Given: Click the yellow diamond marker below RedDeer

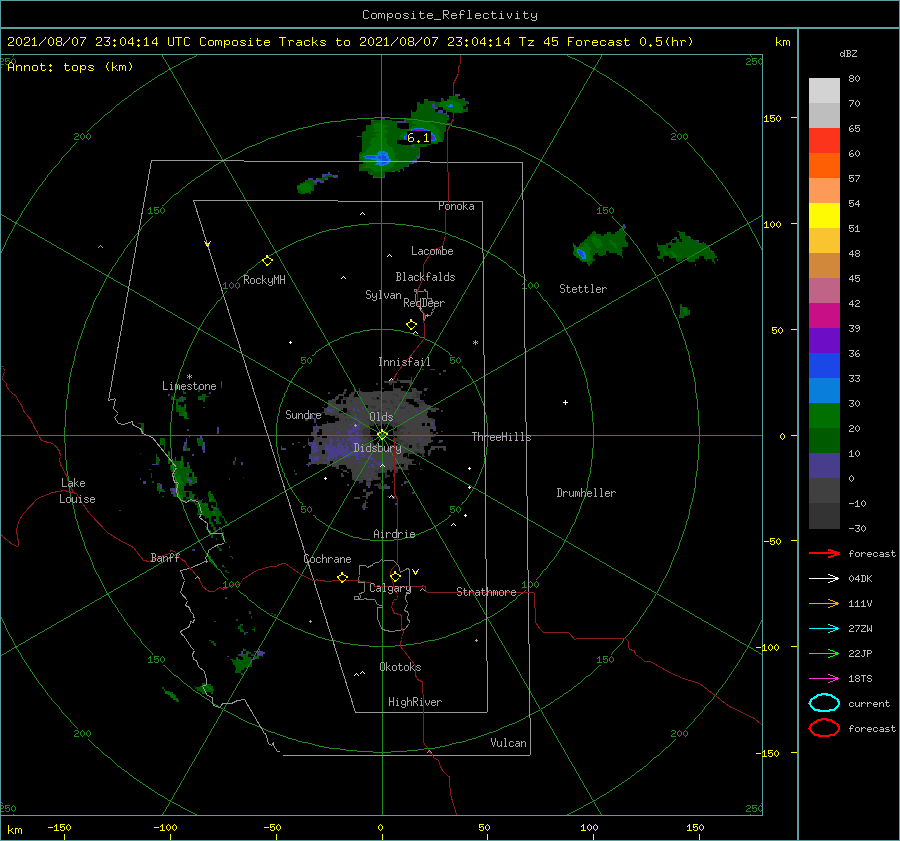Looking at the screenshot, I should tap(411, 325).
